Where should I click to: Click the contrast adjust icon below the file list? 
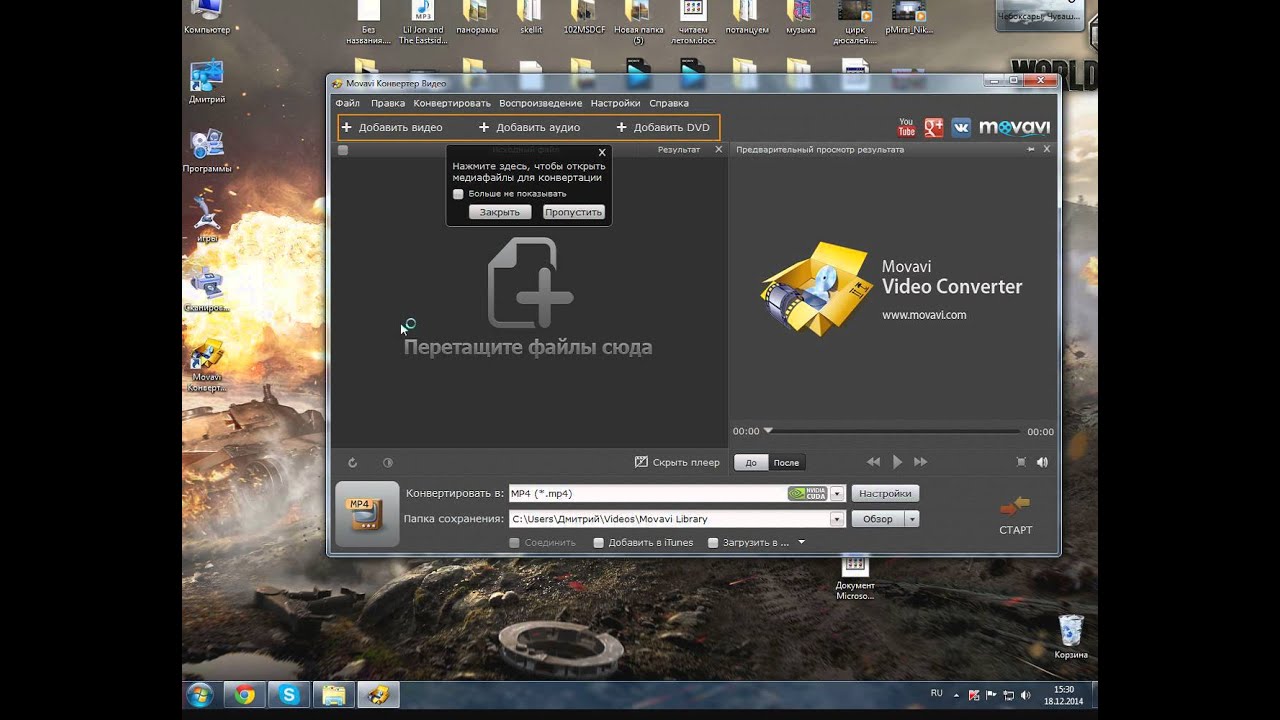pos(387,462)
